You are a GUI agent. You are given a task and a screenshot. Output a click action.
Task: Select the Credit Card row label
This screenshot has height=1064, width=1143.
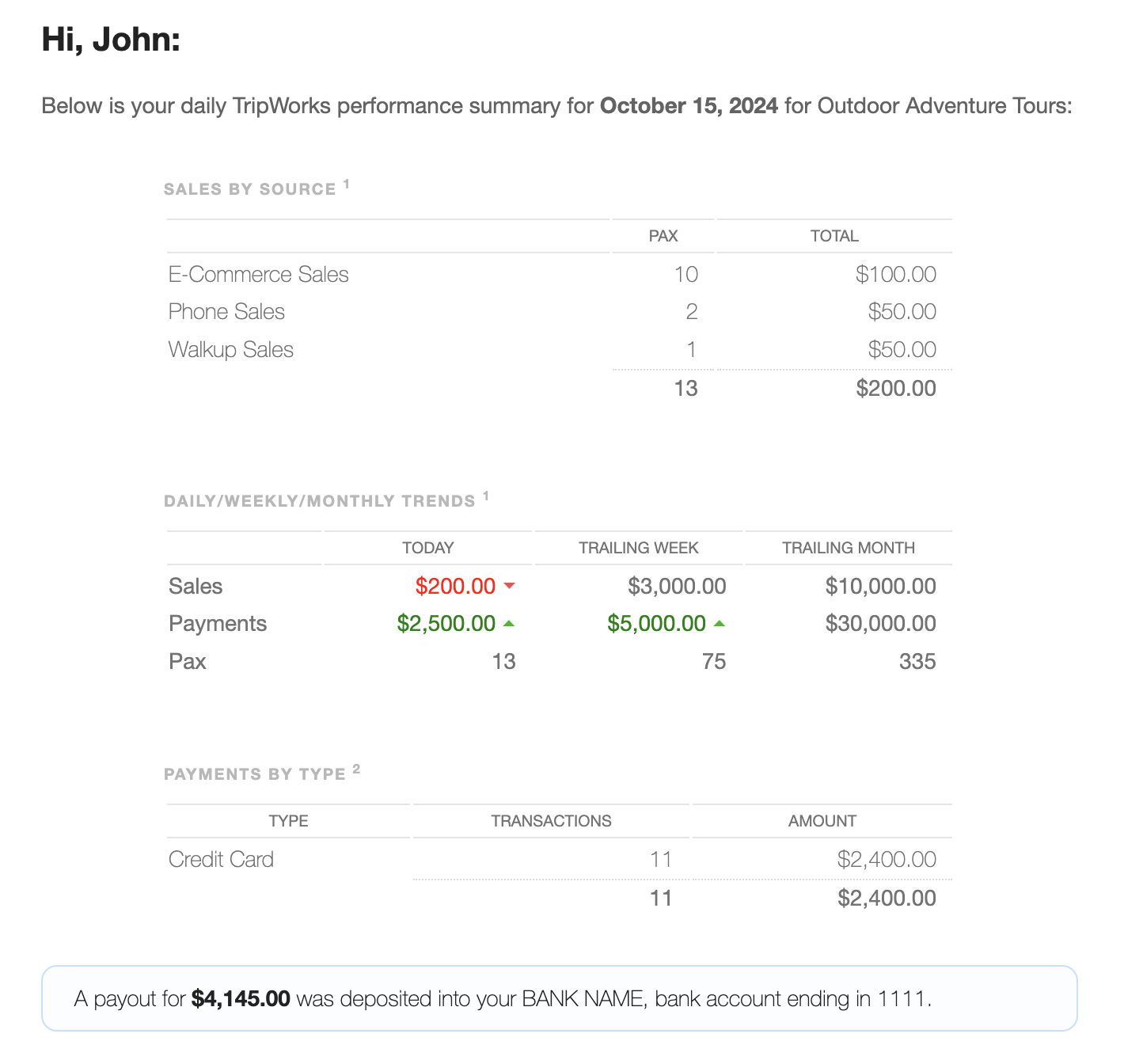pyautogui.click(x=221, y=859)
